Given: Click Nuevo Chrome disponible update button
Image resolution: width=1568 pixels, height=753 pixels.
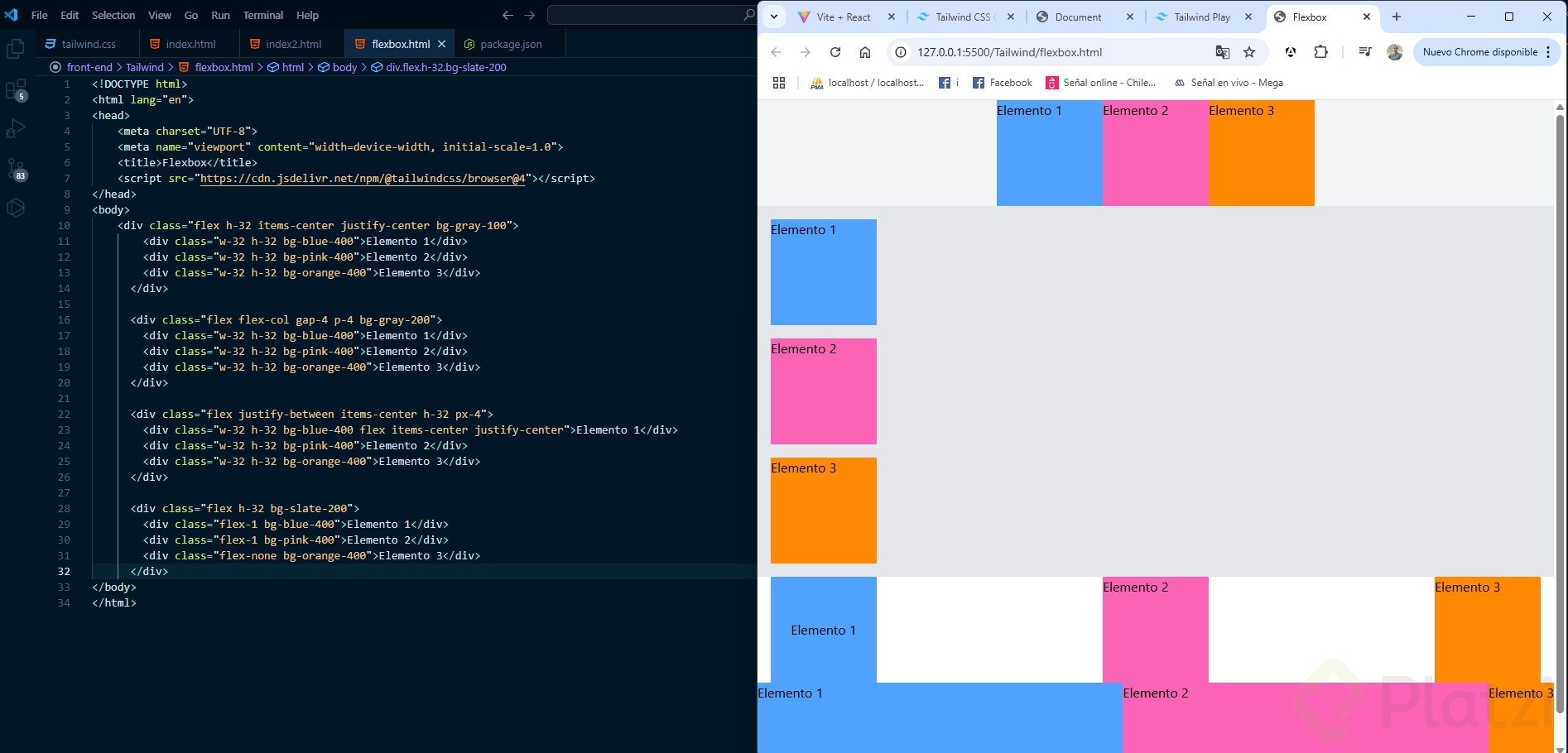Looking at the screenshot, I should pos(1479,52).
